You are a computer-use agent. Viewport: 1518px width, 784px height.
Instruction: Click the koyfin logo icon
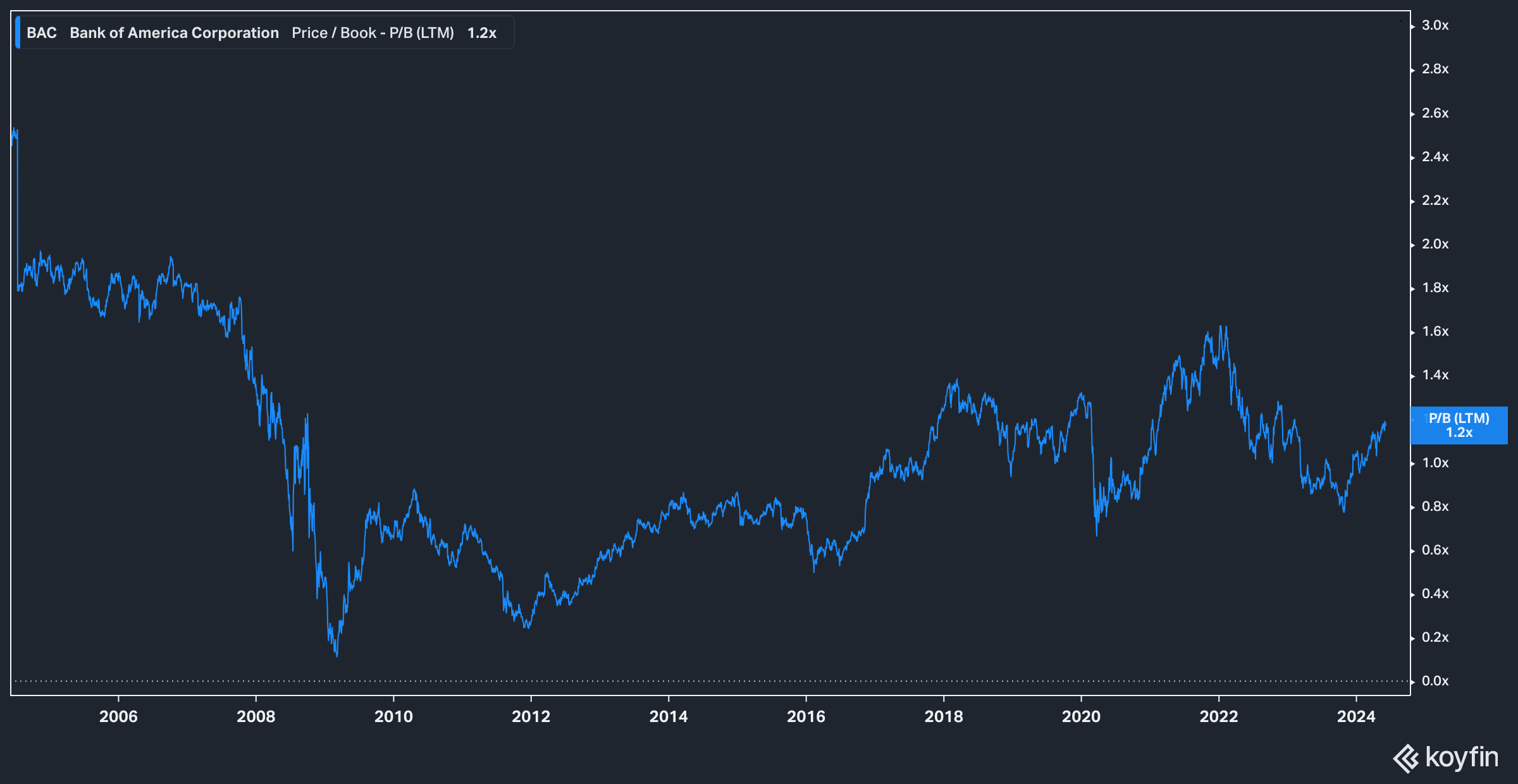[x=1406, y=758]
